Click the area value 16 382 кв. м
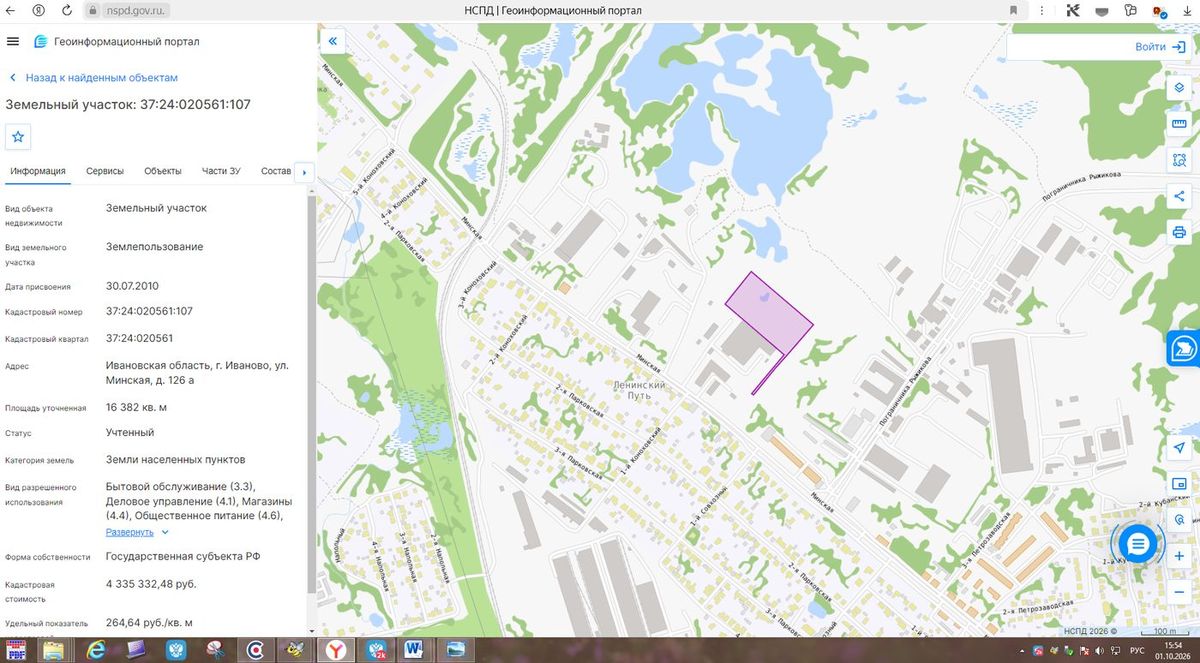This screenshot has height=663, width=1200. coord(136,408)
